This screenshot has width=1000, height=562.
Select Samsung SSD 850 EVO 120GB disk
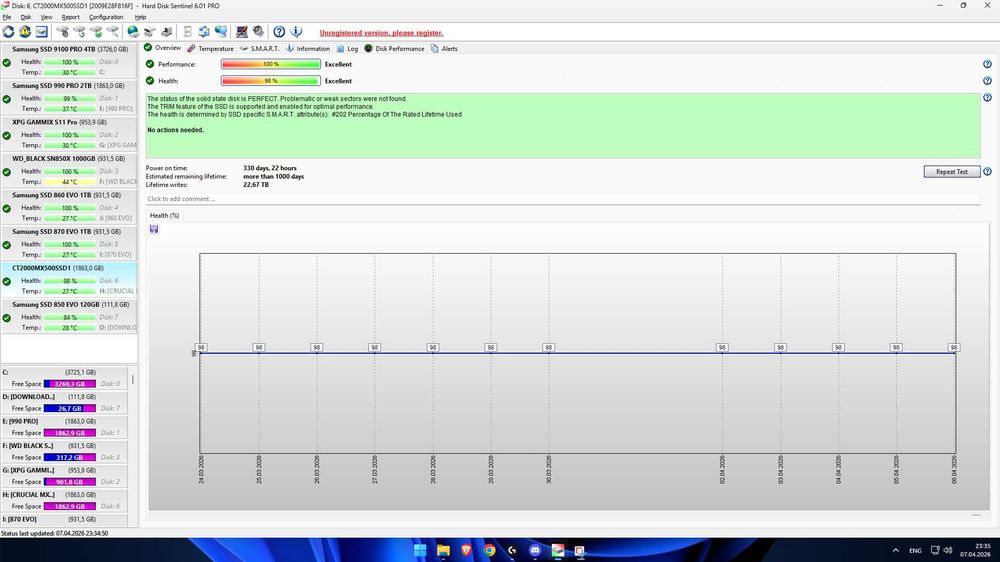coord(69,316)
